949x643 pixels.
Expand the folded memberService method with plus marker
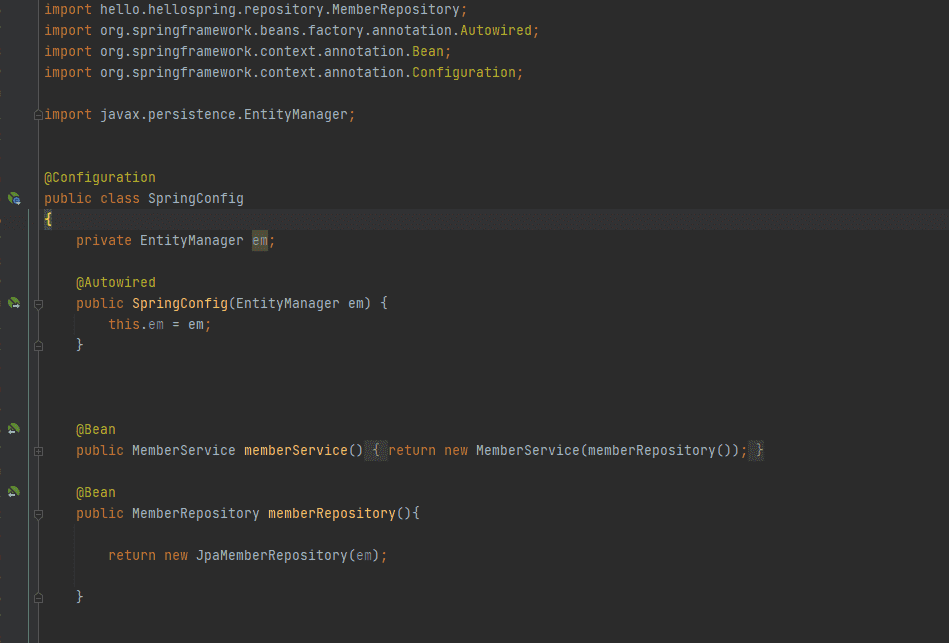coord(38,451)
